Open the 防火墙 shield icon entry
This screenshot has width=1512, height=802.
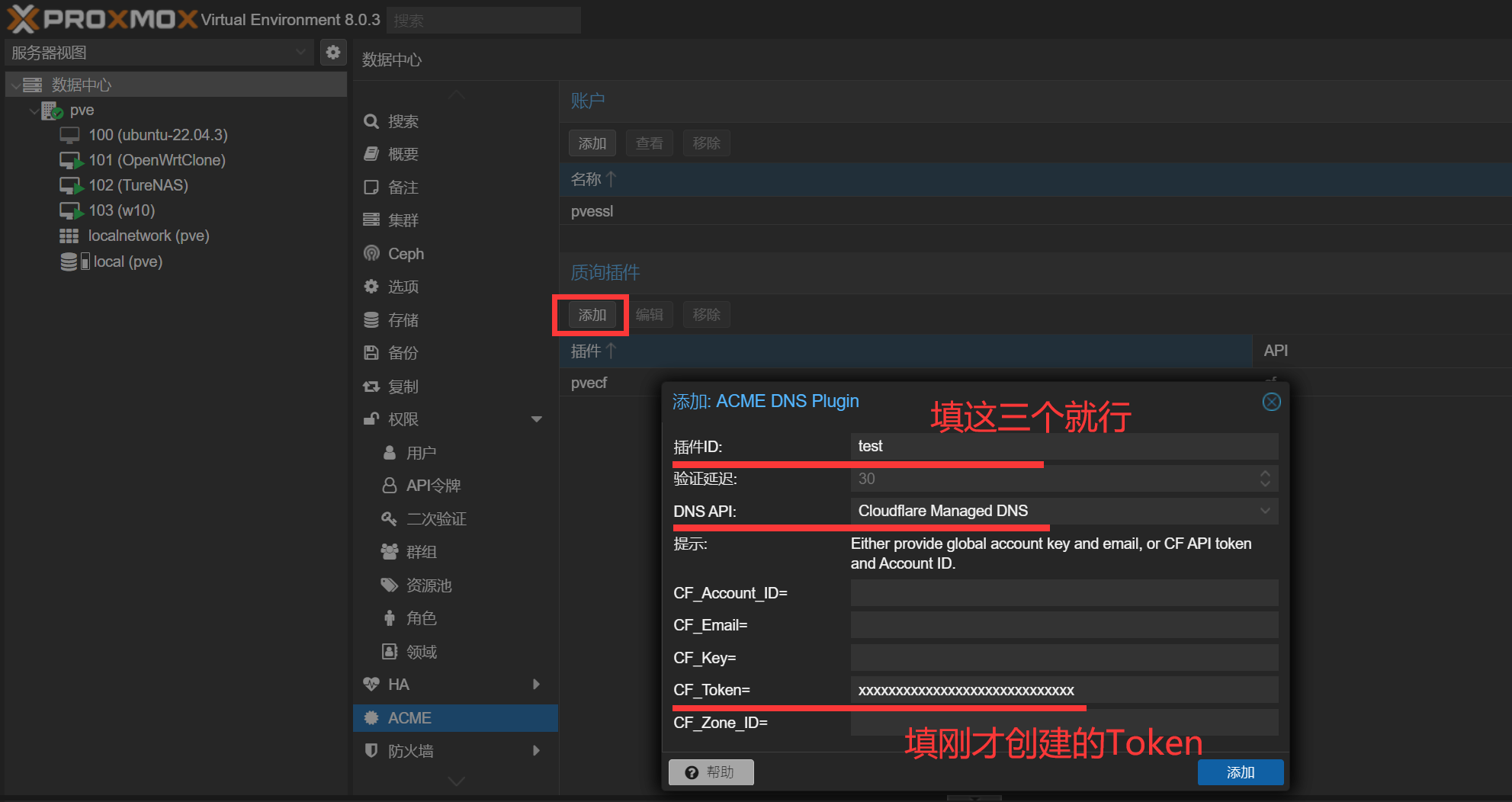[371, 751]
